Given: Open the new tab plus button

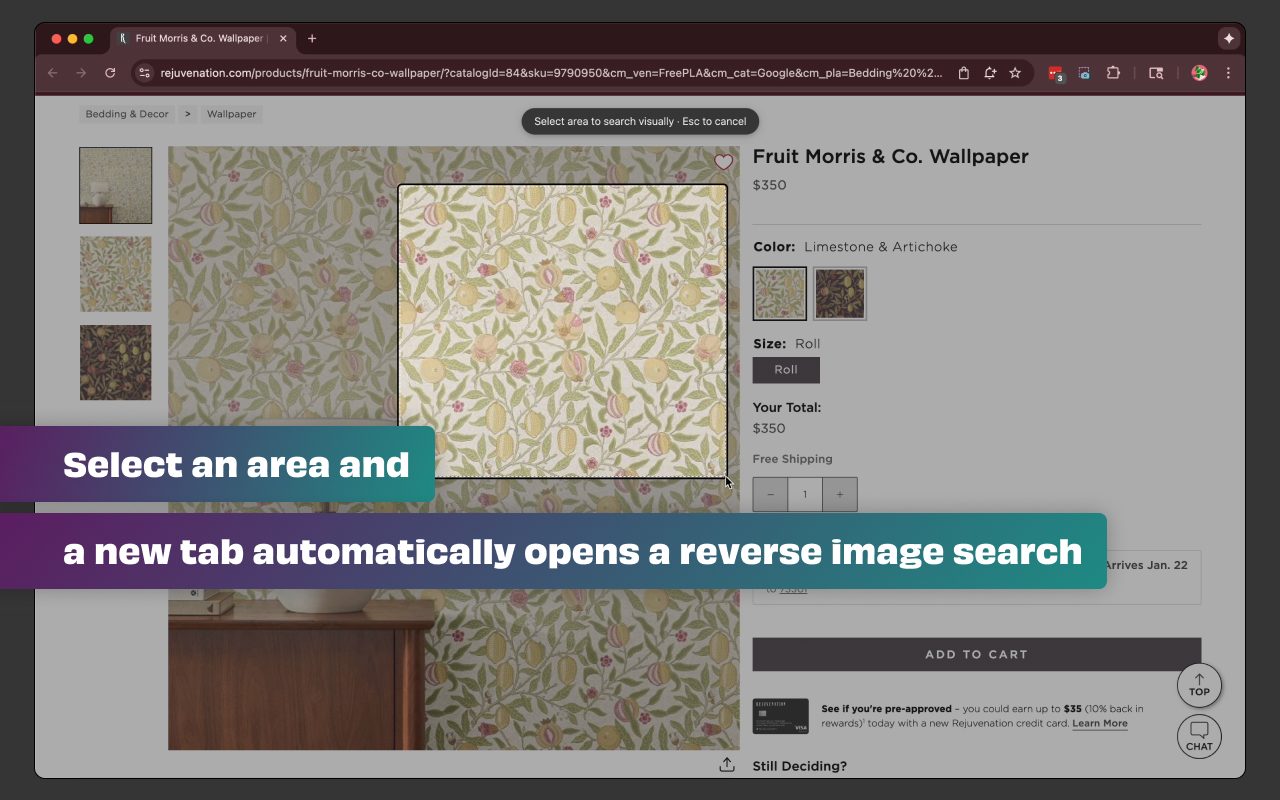Looking at the screenshot, I should pos(312,39).
